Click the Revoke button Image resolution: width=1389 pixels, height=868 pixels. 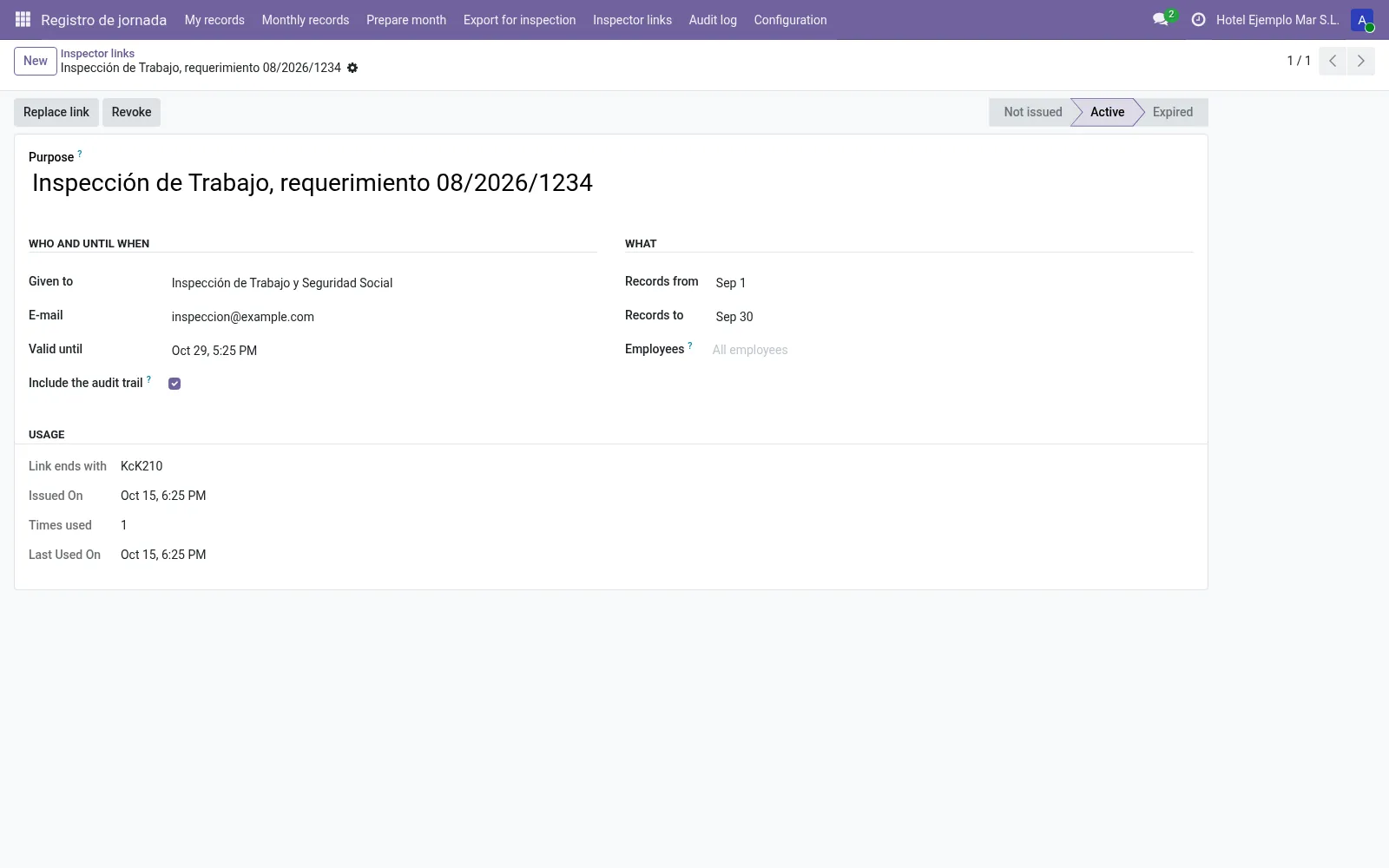[131, 112]
